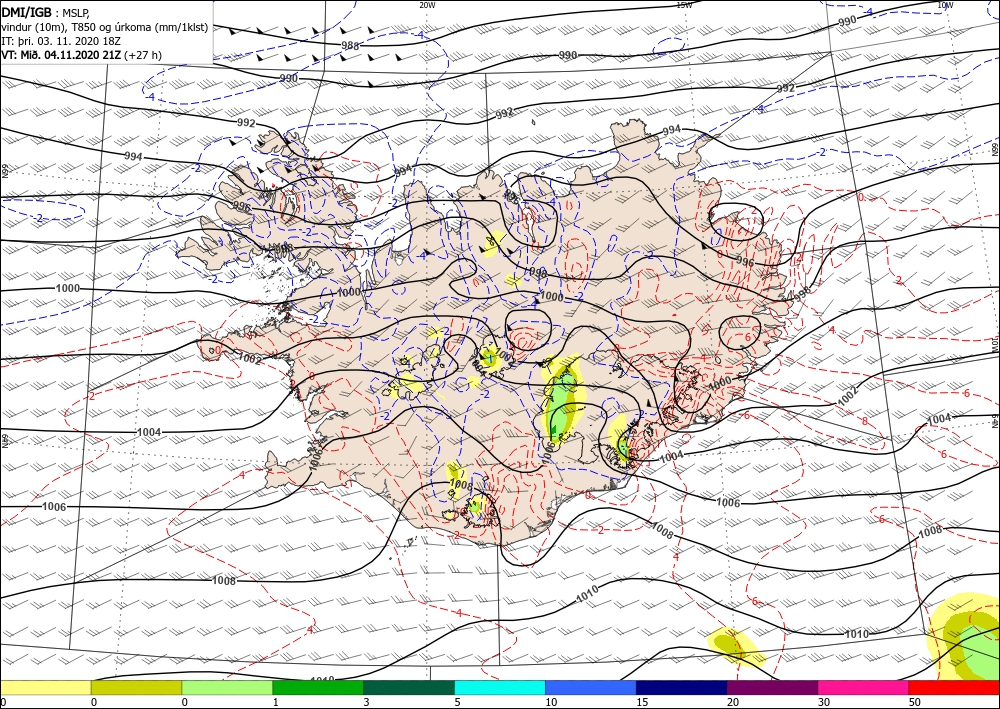The height and width of the screenshot is (709, 1000).
Task: Click the red swatch labeled 50
Action: (x=954, y=687)
